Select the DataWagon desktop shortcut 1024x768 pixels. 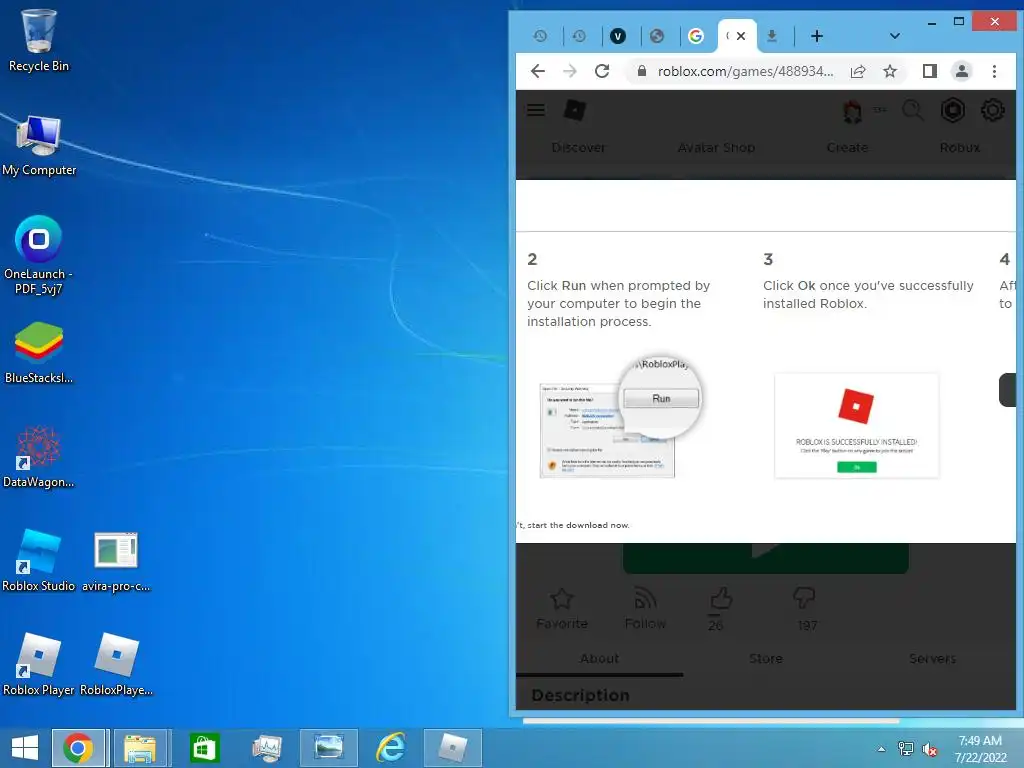coord(39,456)
